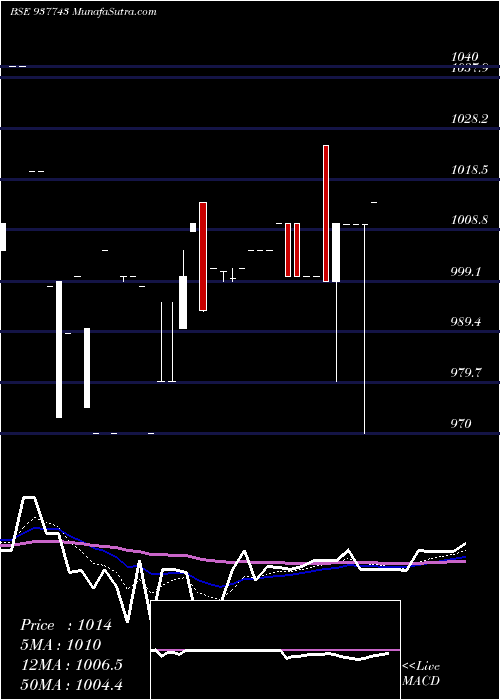Select the 1018.5 price axis label

469,170
